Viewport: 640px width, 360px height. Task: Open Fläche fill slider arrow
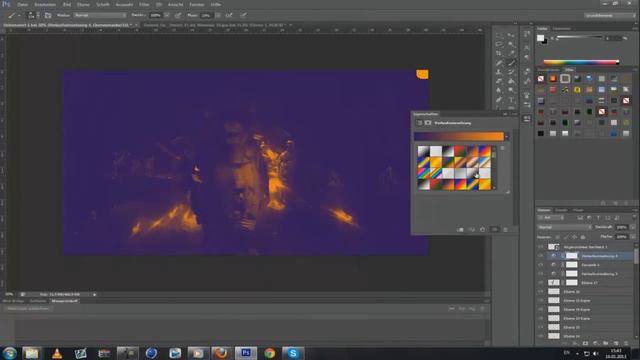point(633,237)
